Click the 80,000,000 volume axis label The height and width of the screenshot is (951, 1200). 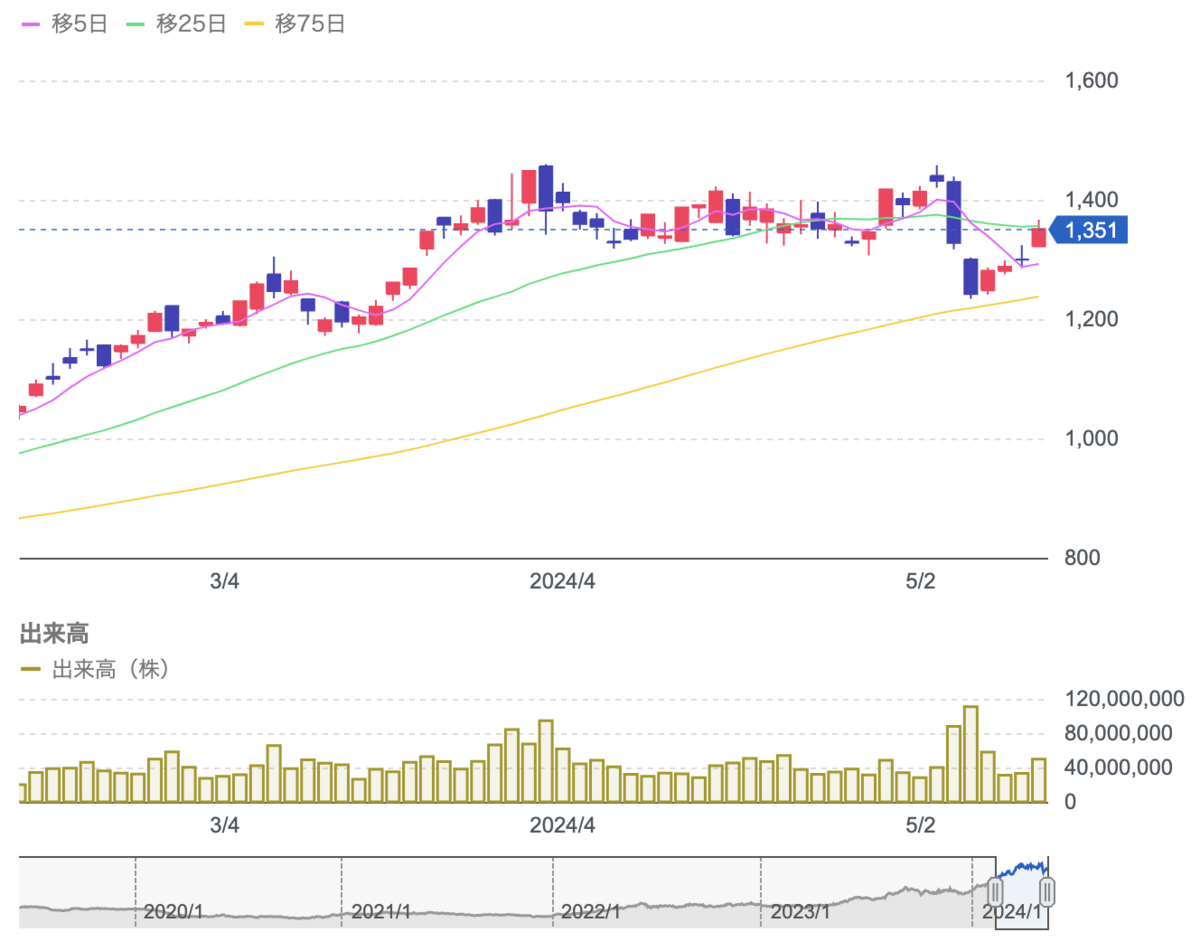tap(1119, 733)
